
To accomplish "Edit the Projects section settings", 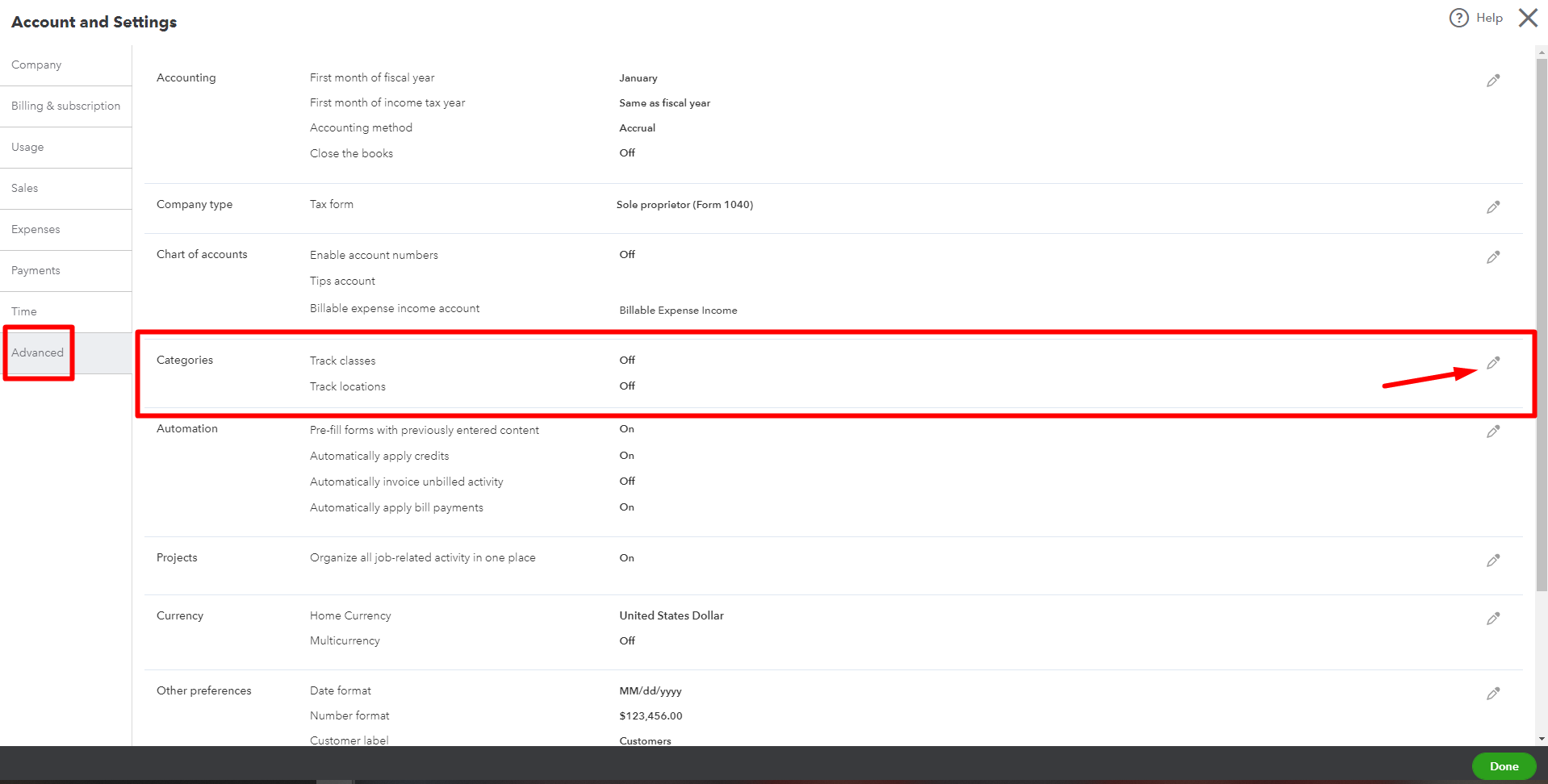I will pyautogui.click(x=1492, y=561).
